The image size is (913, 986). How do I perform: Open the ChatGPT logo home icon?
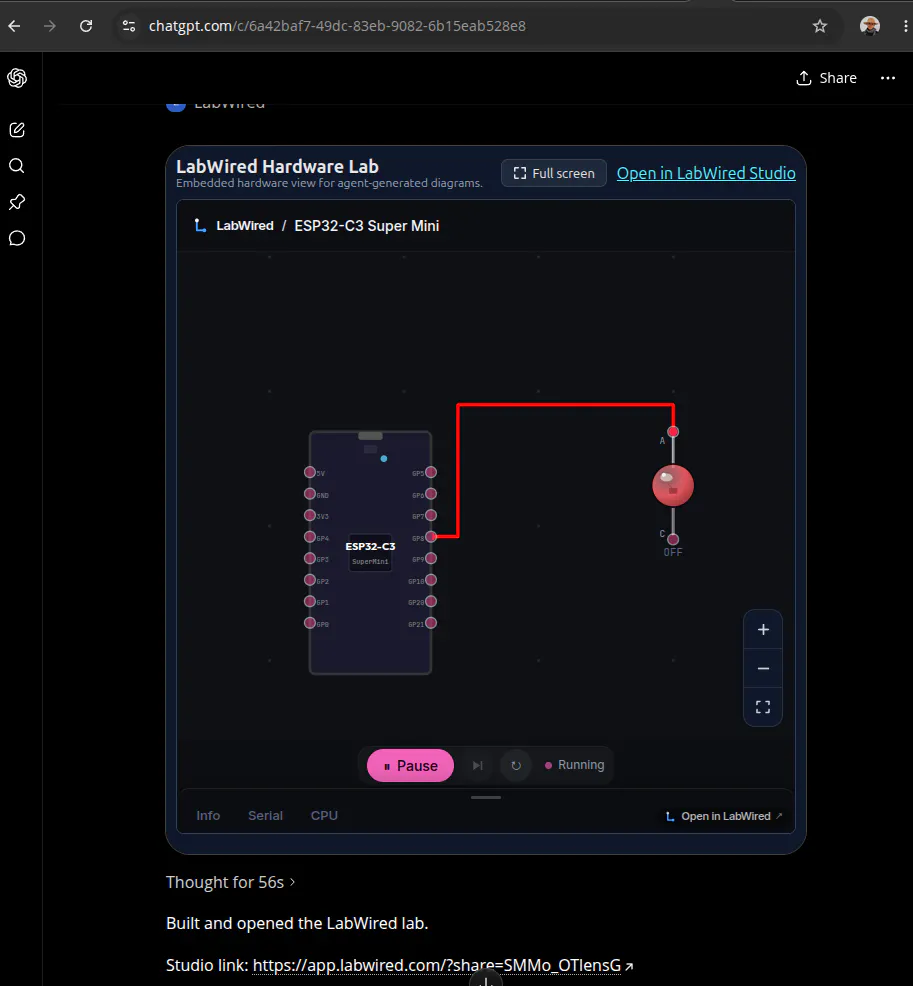coord(17,78)
